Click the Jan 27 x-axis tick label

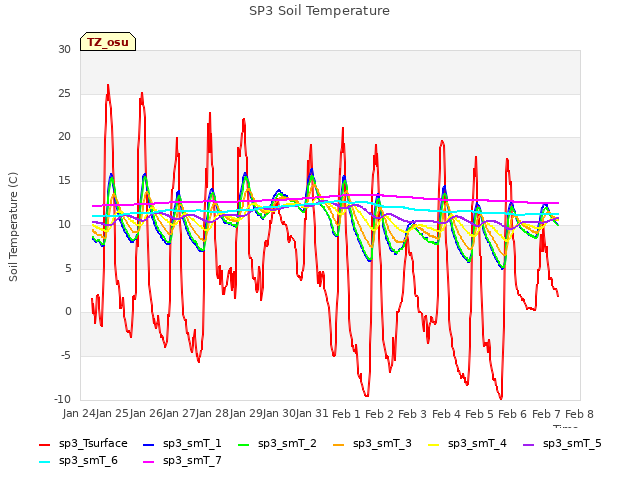[x=179, y=413]
